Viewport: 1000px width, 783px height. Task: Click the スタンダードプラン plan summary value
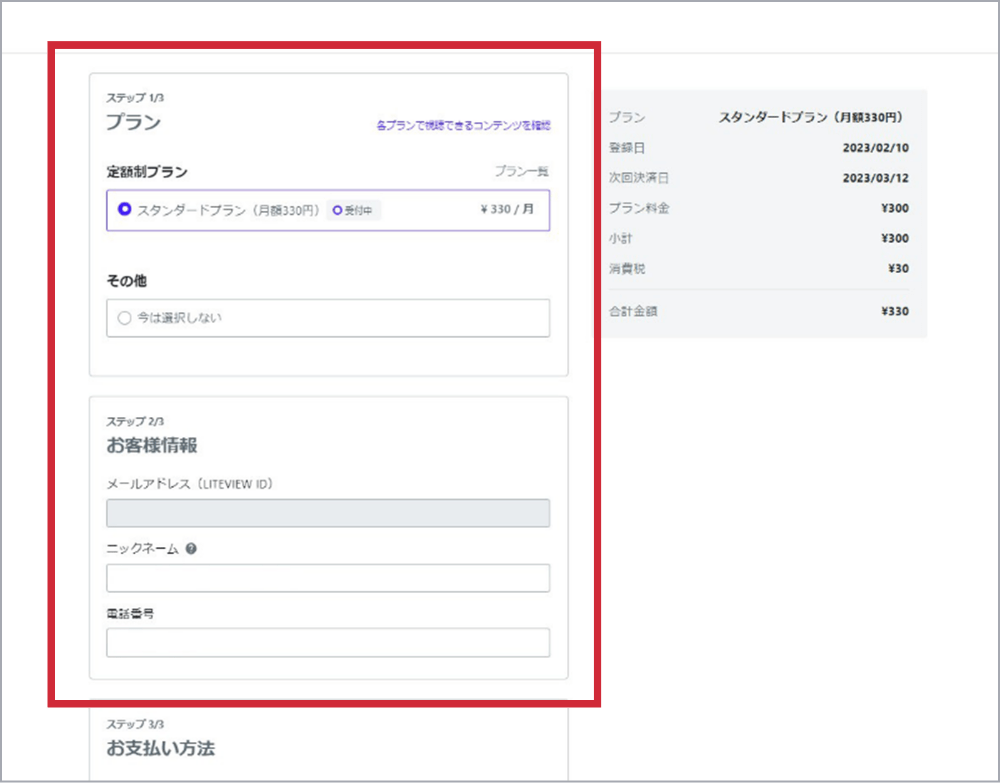(x=812, y=116)
